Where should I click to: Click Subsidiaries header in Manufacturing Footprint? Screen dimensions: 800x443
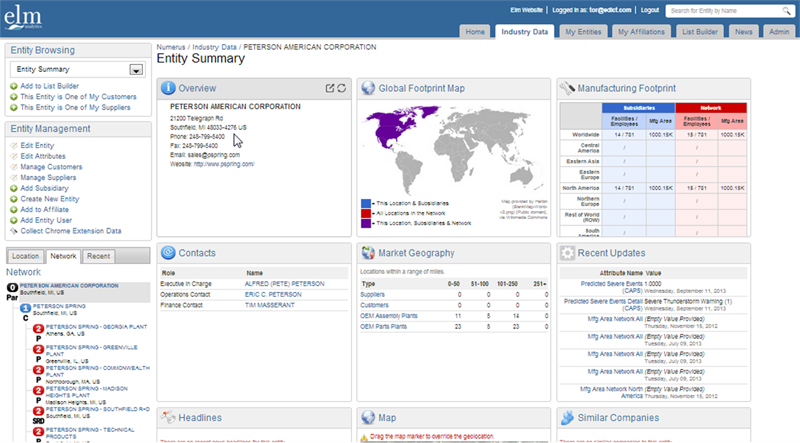(x=639, y=108)
